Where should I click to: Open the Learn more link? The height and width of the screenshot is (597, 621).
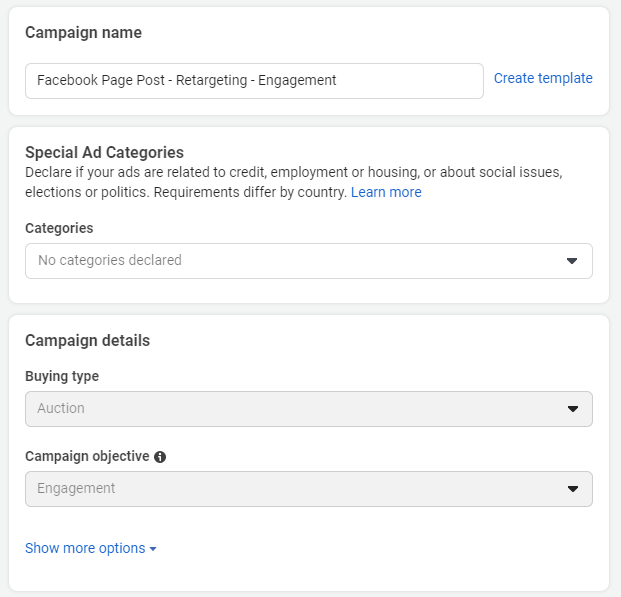386,192
